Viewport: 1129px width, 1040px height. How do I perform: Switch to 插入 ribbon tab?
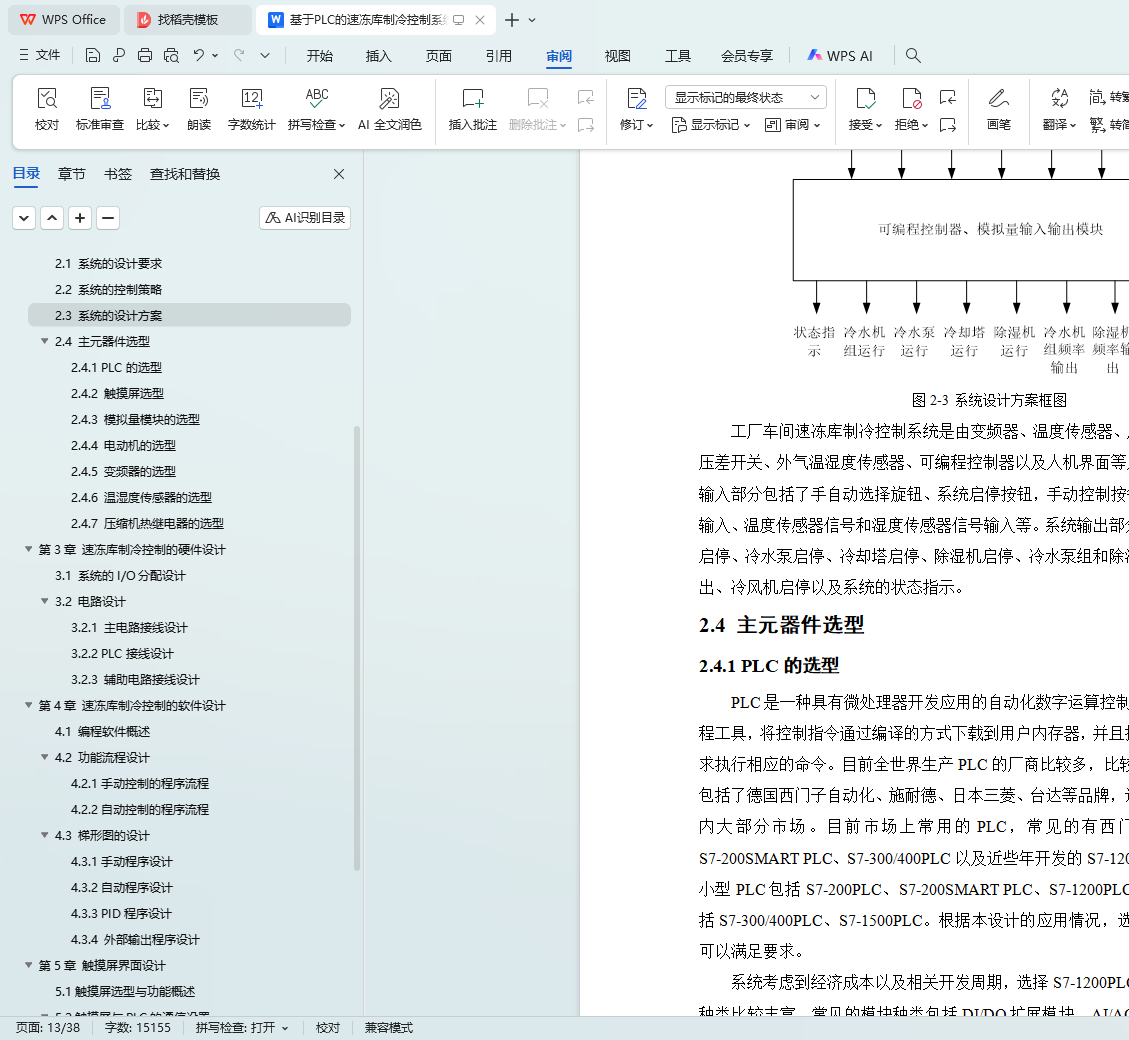tap(379, 55)
